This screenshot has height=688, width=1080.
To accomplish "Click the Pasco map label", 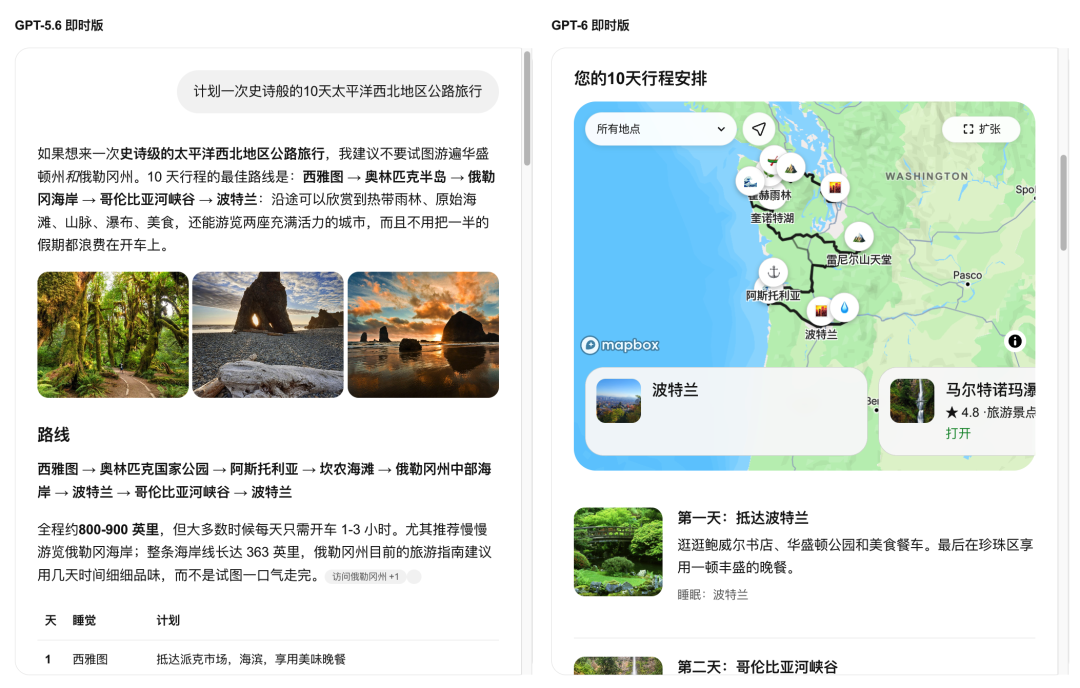I will (x=967, y=275).
